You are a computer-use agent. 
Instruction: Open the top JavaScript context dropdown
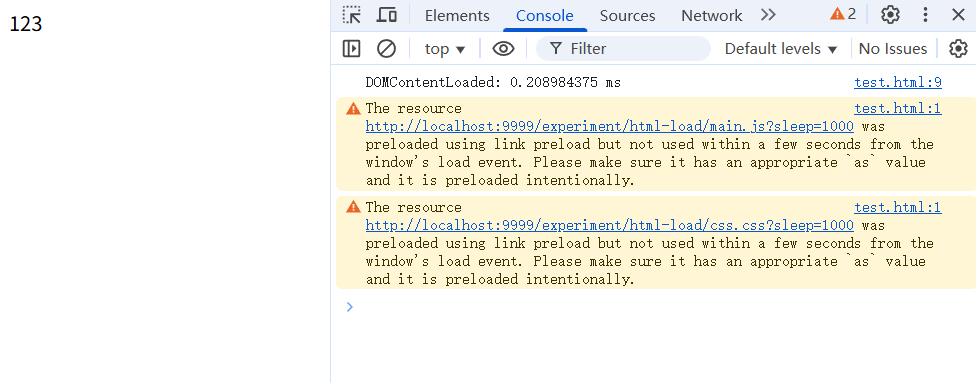[445, 49]
